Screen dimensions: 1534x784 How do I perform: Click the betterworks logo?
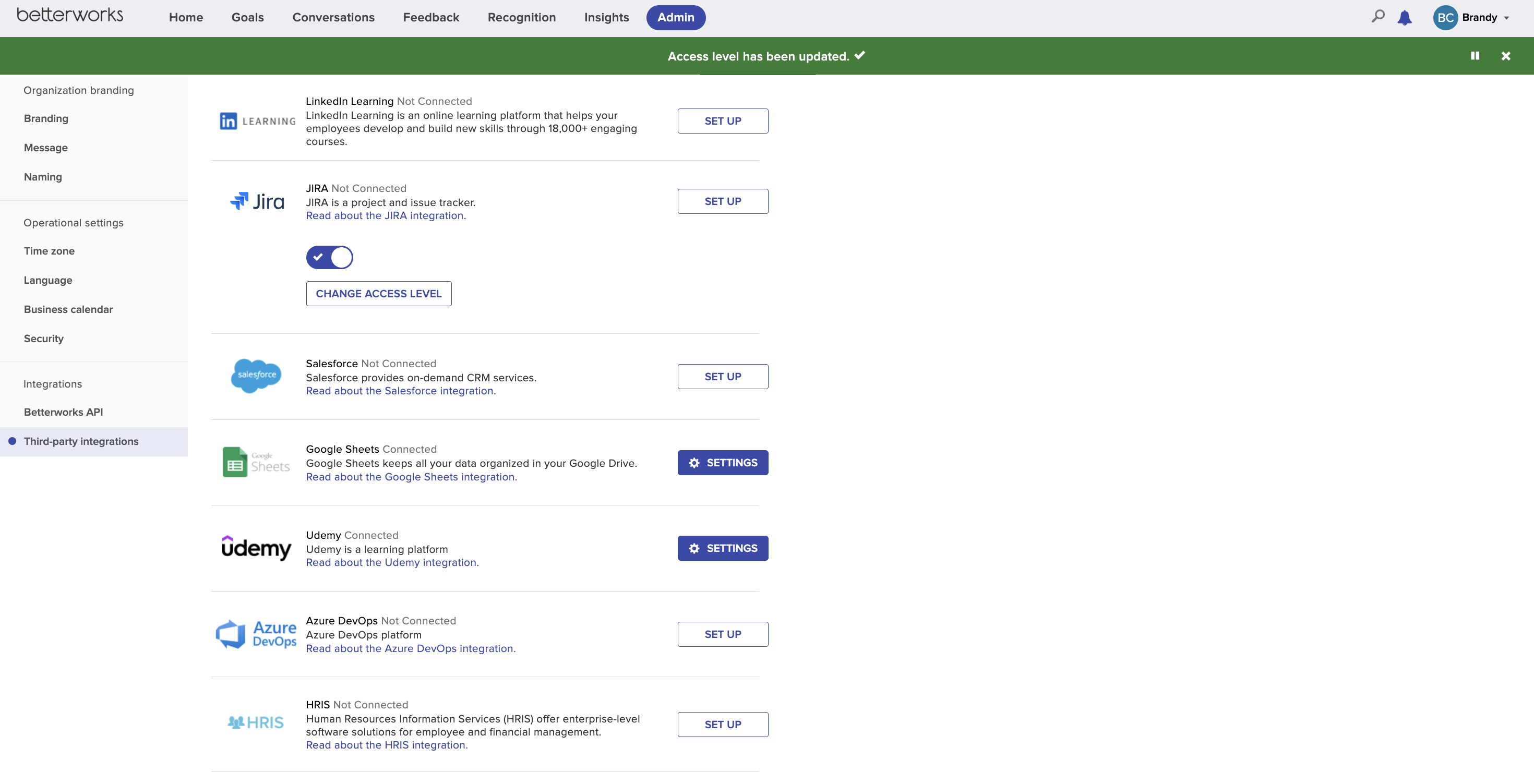point(70,15)
